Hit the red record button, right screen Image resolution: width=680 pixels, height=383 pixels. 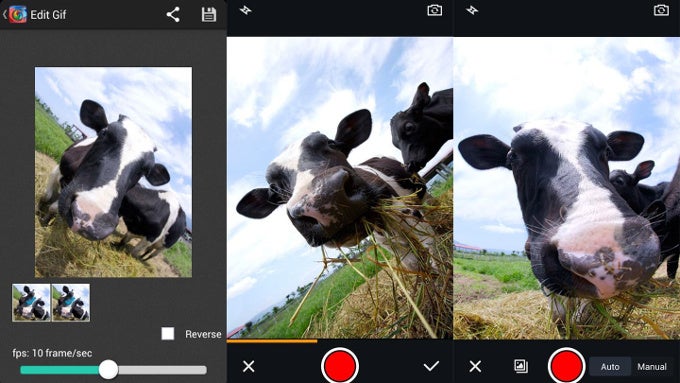pyautogui.click(x=566, y=366)
